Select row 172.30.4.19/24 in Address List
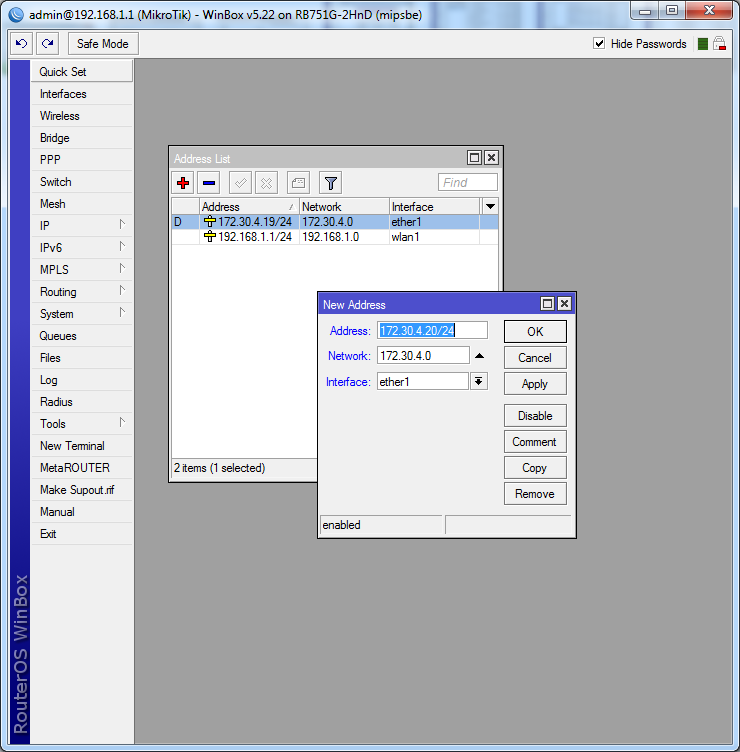Screen dimensions: 740x752 (x=335, y=222)
